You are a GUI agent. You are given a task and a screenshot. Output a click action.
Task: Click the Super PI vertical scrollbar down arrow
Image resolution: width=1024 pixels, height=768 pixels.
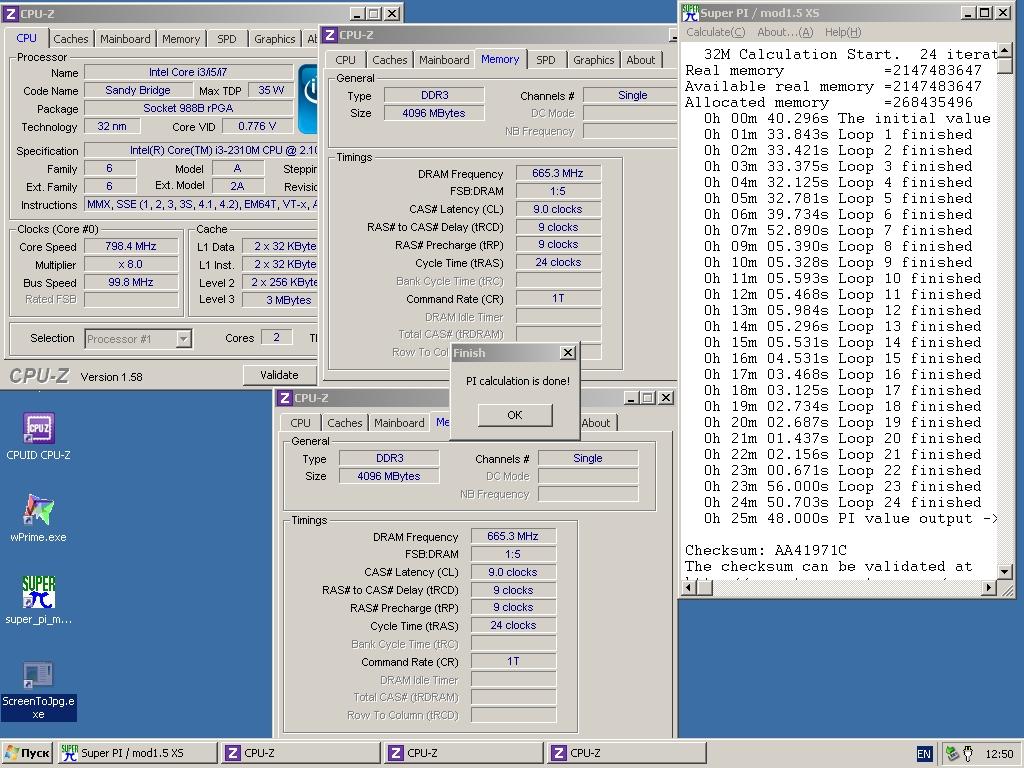pyautogui.click(x=1005, y=571)
